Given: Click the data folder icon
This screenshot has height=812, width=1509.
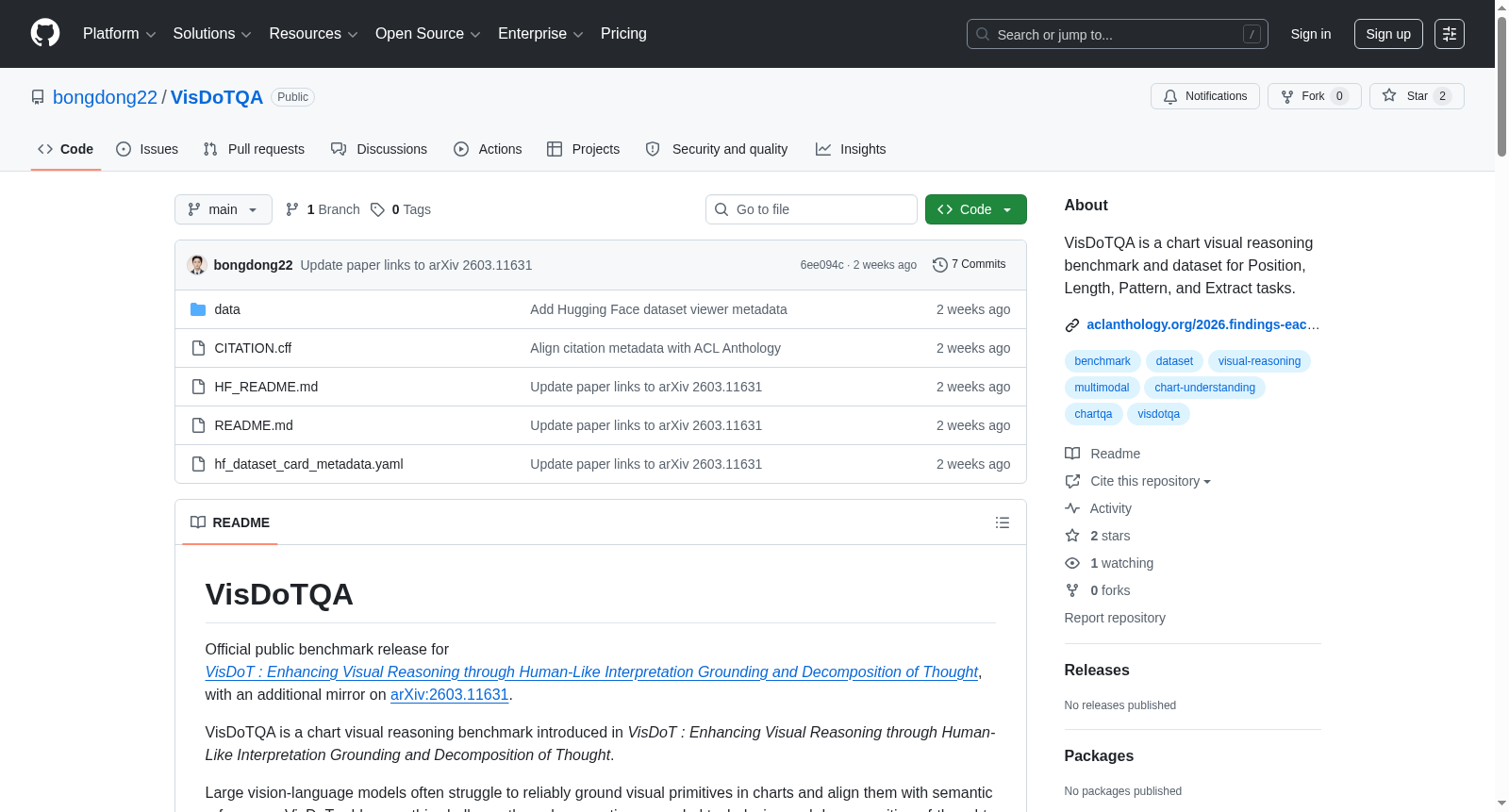Looking at the screenshot, I should point(198,309).
